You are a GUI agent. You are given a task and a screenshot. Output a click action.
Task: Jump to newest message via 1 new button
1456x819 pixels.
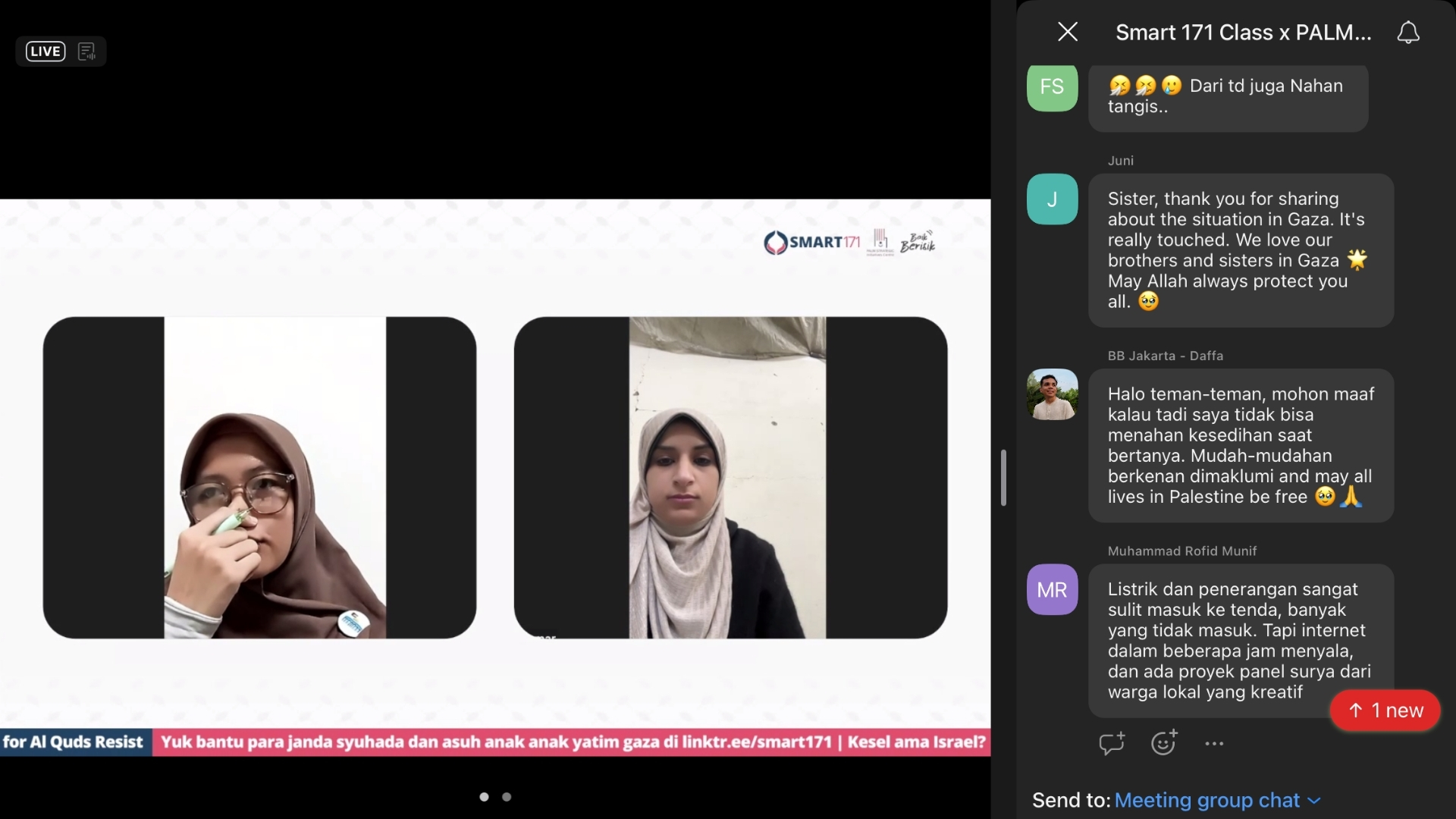1385,711
